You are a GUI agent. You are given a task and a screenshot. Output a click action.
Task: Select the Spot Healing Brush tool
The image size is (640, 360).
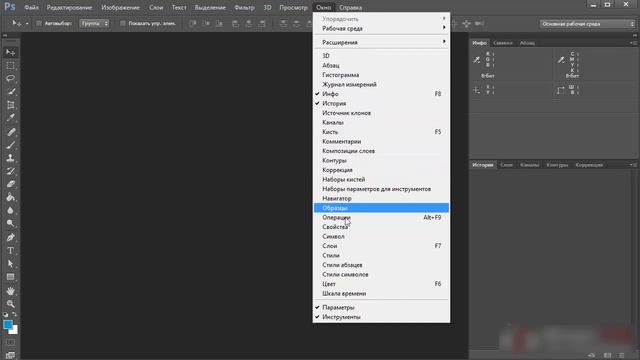pyautogui.click(x=11, y=132)
